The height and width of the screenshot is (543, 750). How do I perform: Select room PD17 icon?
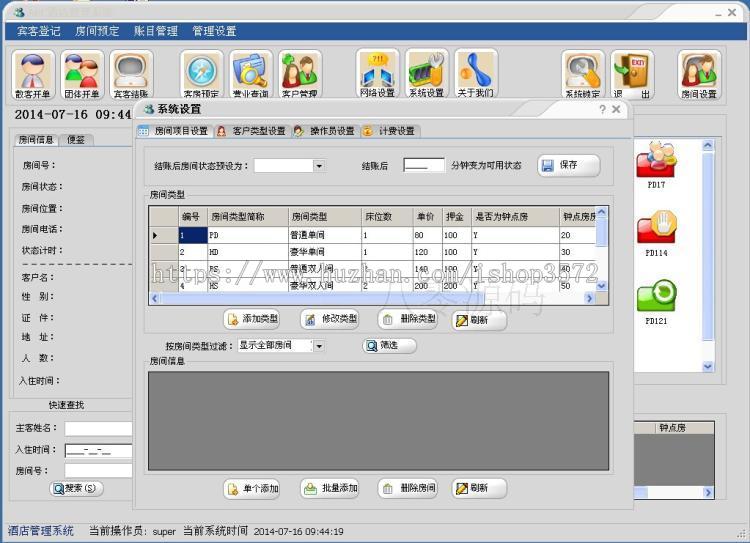[x=656, y=164]
